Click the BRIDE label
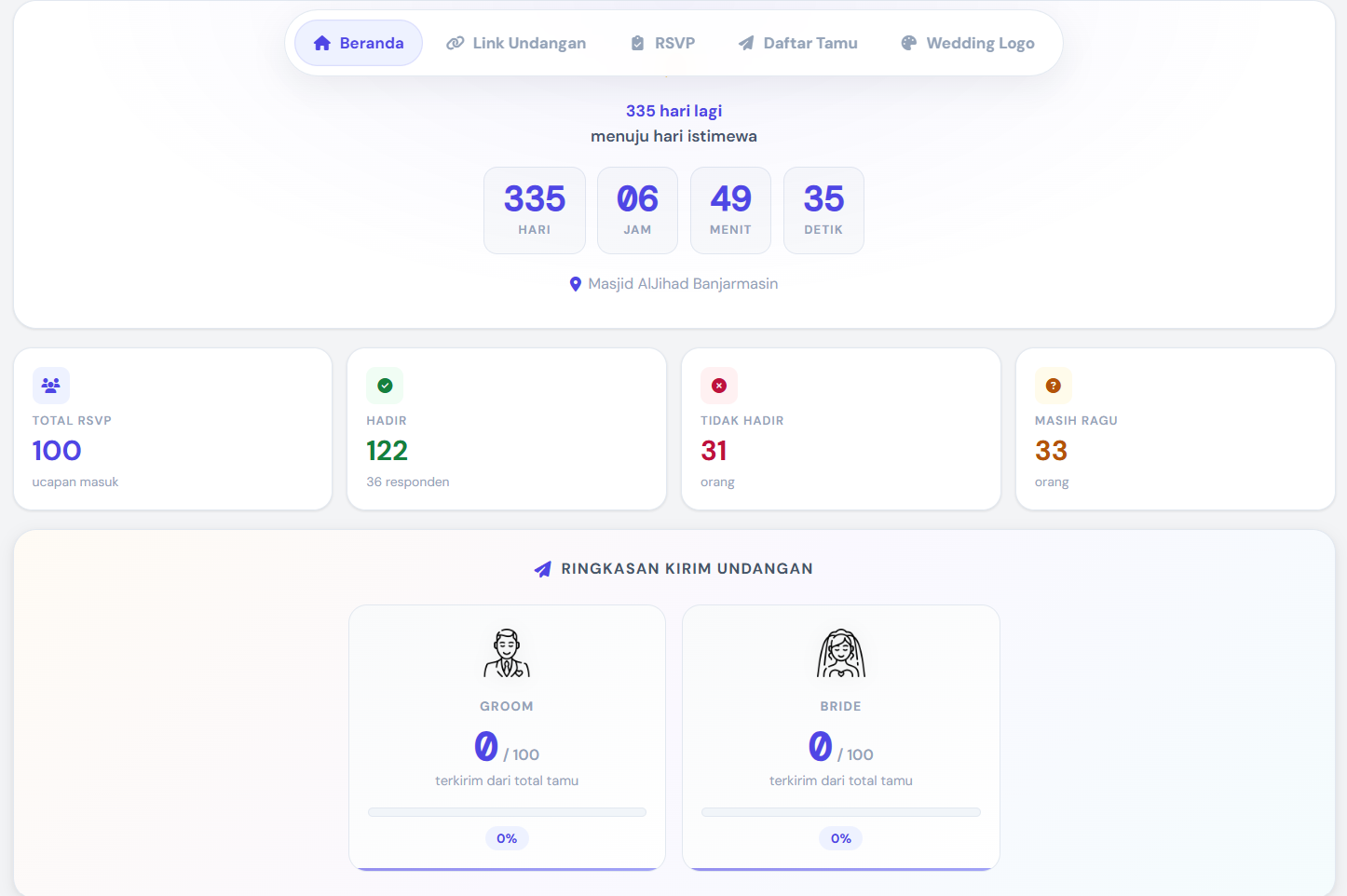 [841, 706]
